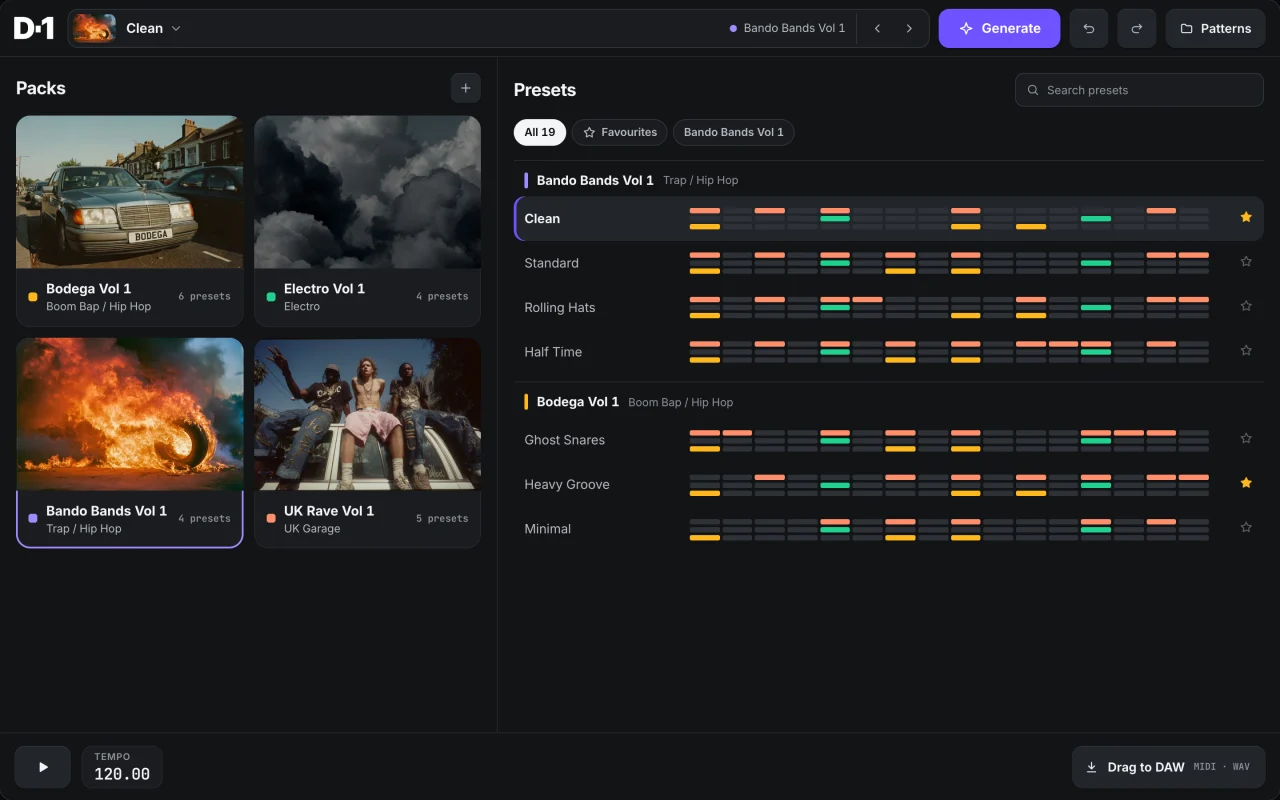Open the Electro Vol 1 pack
Screen dimensions: 1280x800
pos(368,221)
